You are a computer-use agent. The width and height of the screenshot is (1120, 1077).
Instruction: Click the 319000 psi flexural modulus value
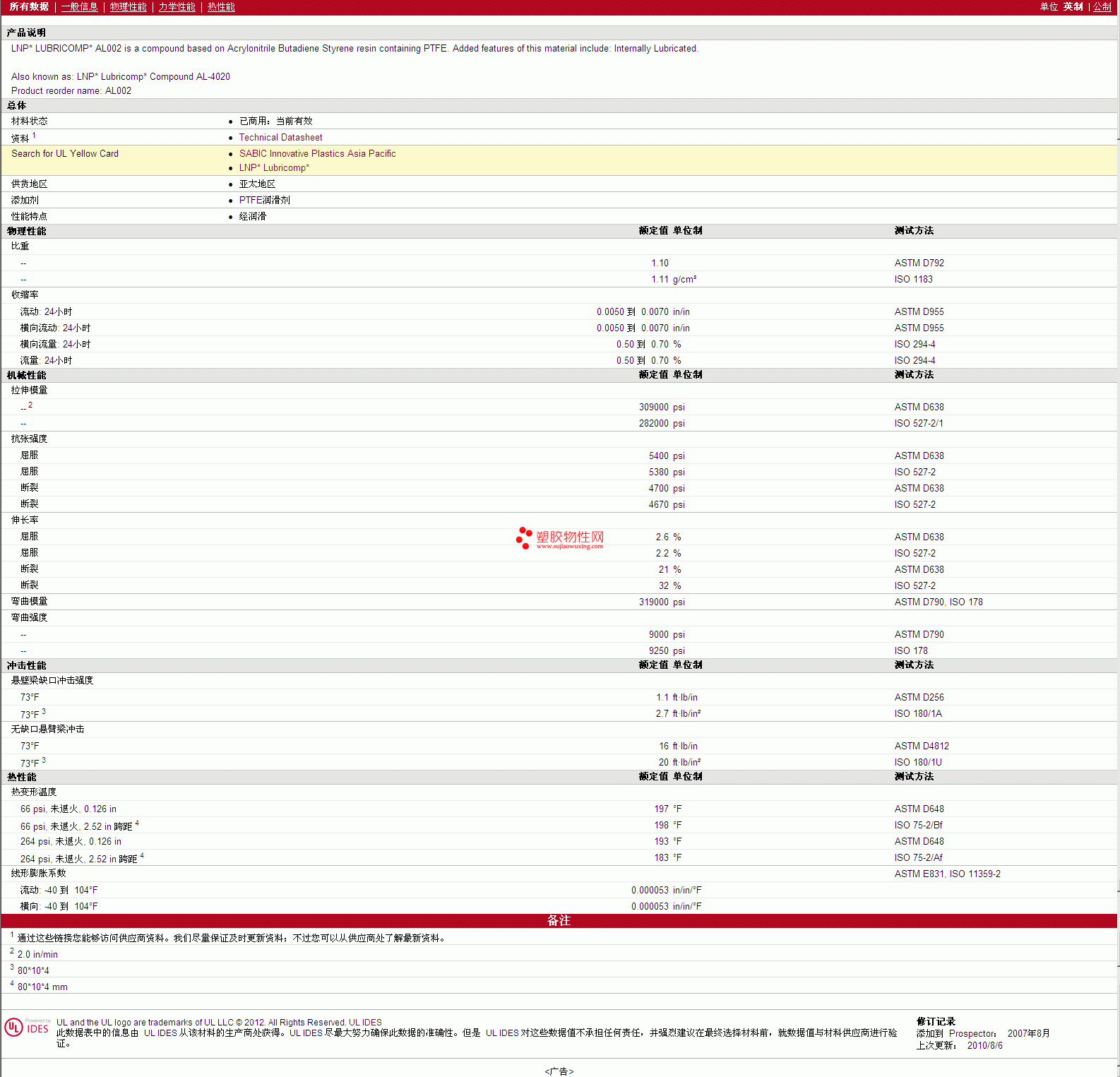[662, 602]
